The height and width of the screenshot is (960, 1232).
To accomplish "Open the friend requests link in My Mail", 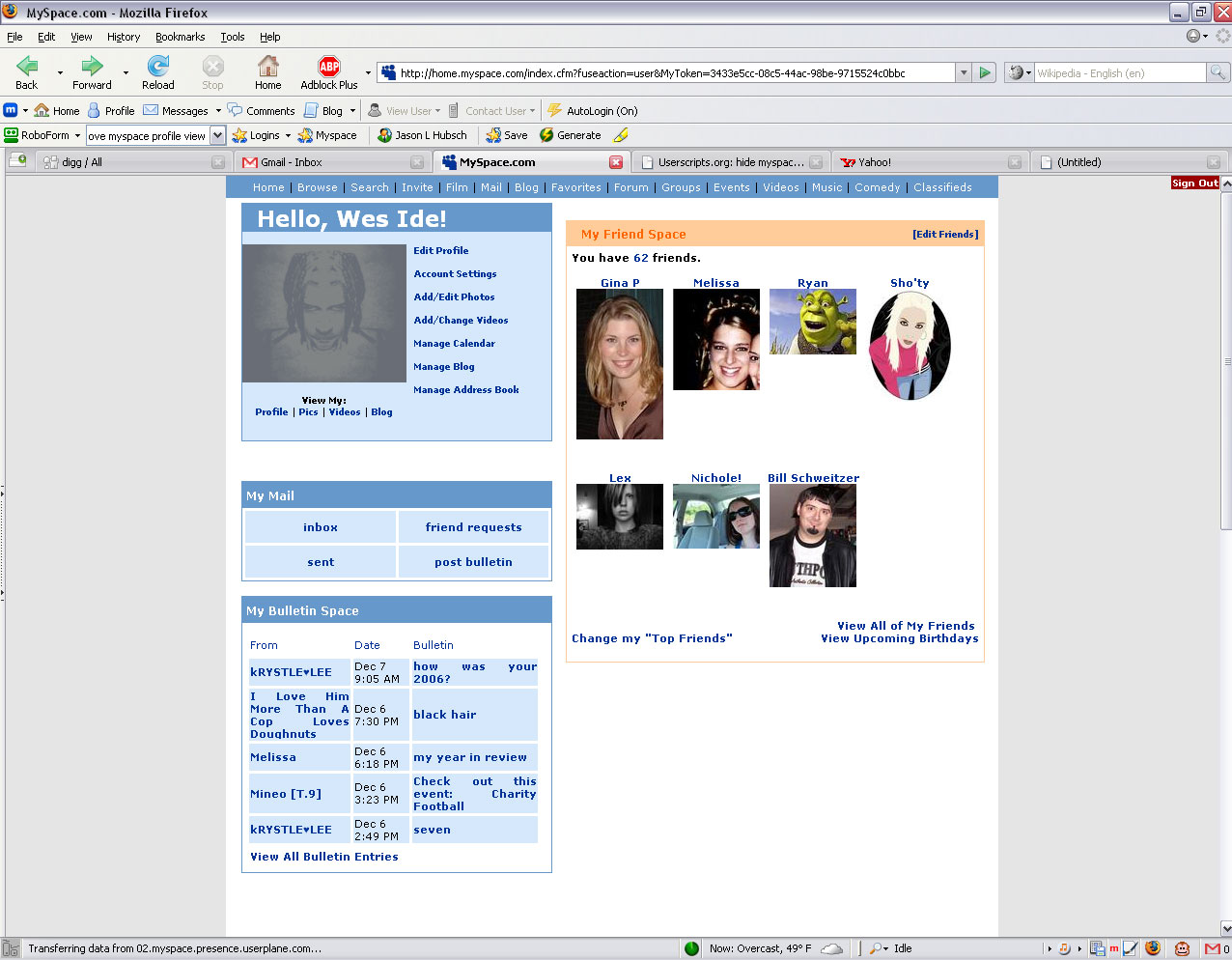I will point(473,527).
